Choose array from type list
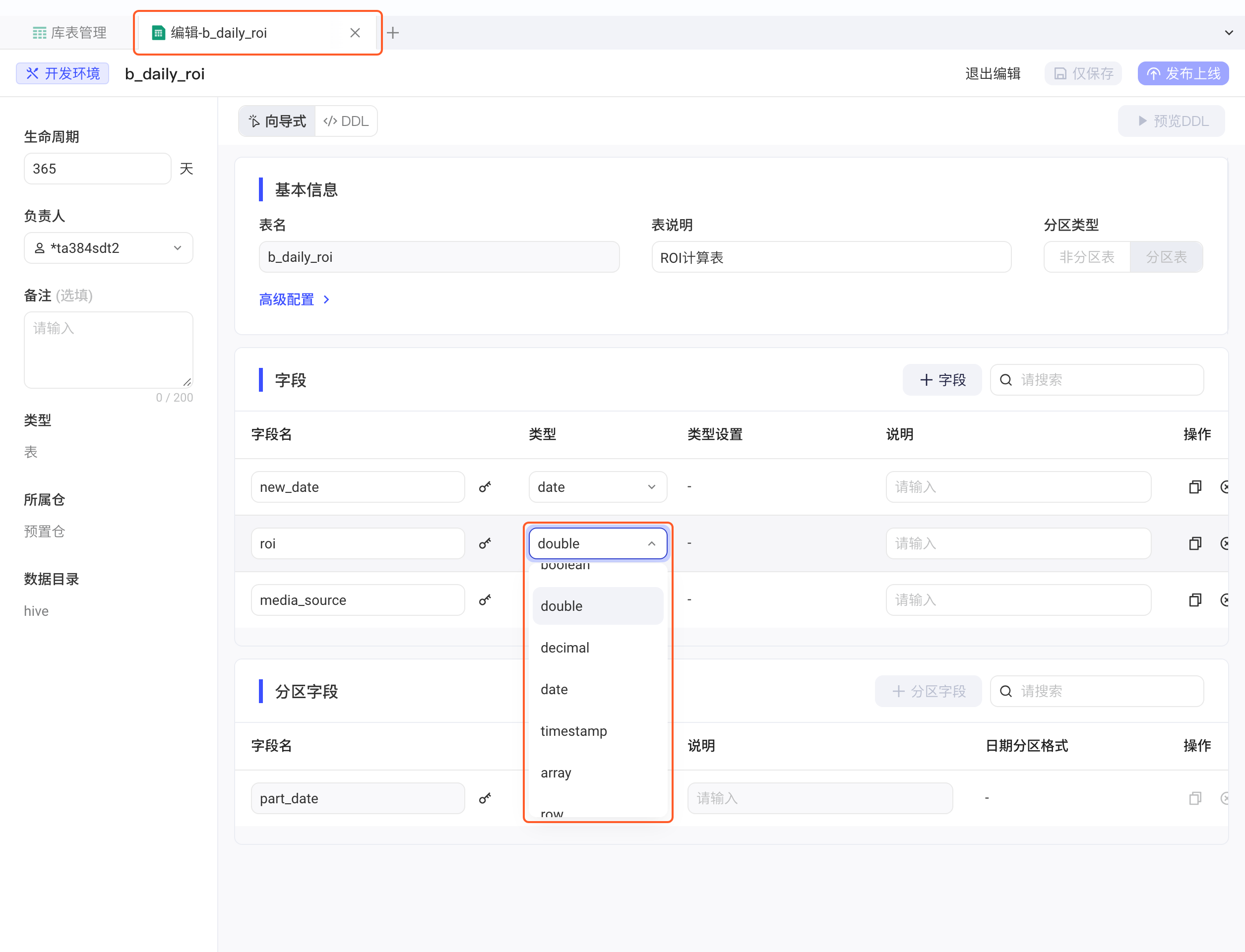This screenshot has width=1245, height=952. [598, 773]
